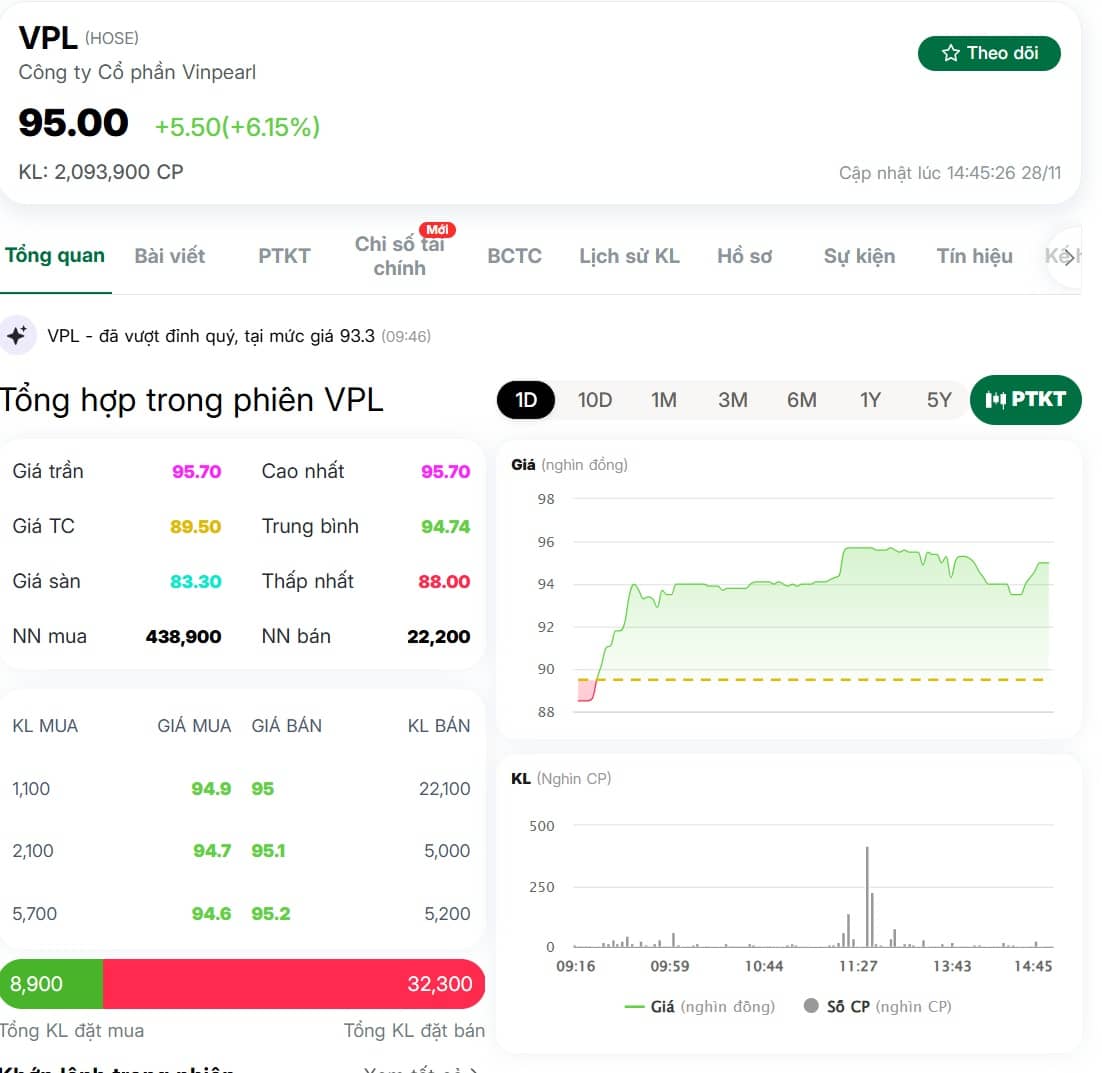Screen dimensions: 1102x1073
Task: Open the Tín hiệu tab
Action: coord(974,256)
